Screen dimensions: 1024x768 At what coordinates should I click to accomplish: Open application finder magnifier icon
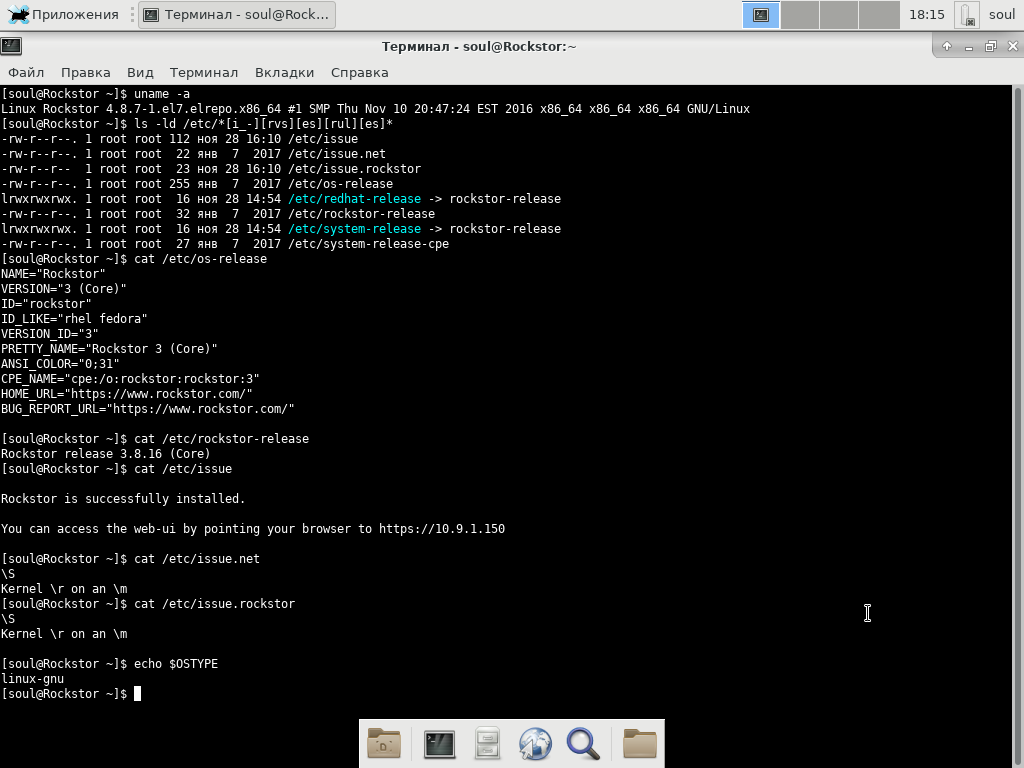(583, 744)
